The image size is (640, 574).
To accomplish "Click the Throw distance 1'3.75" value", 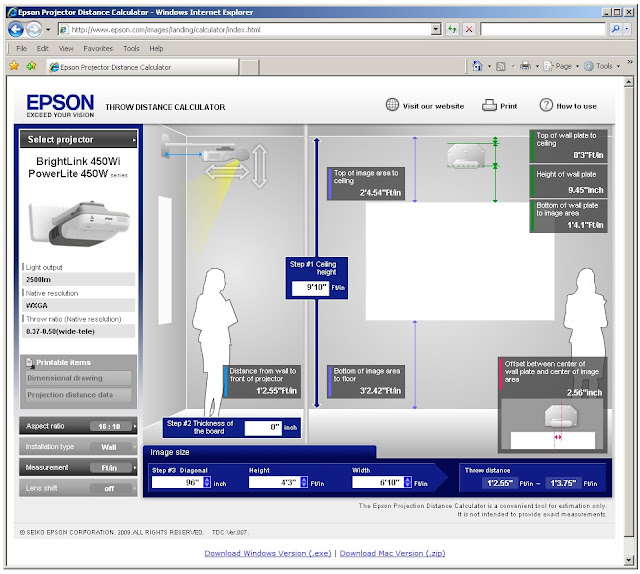I will pyautogui.click(x=563, y=483).
